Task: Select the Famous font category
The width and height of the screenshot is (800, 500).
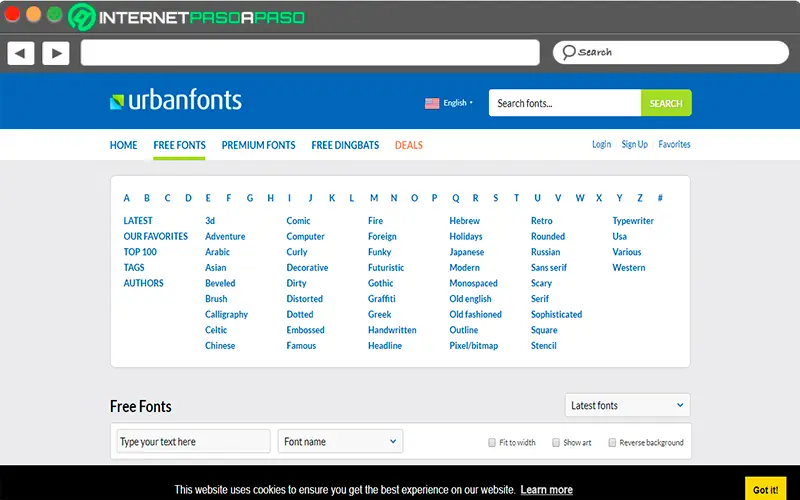Action: (x=301, y=345)
